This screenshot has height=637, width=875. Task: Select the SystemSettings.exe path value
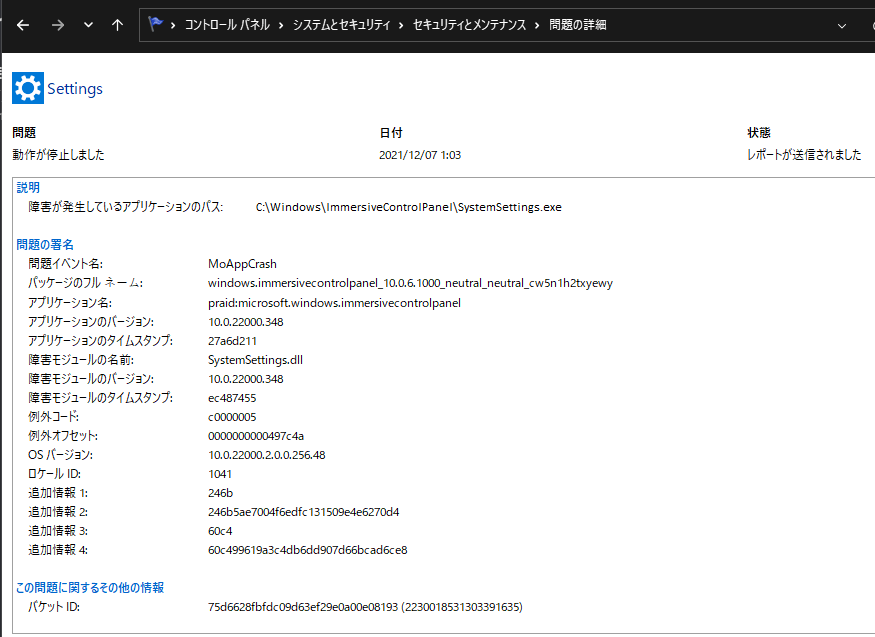coord(408,207)
